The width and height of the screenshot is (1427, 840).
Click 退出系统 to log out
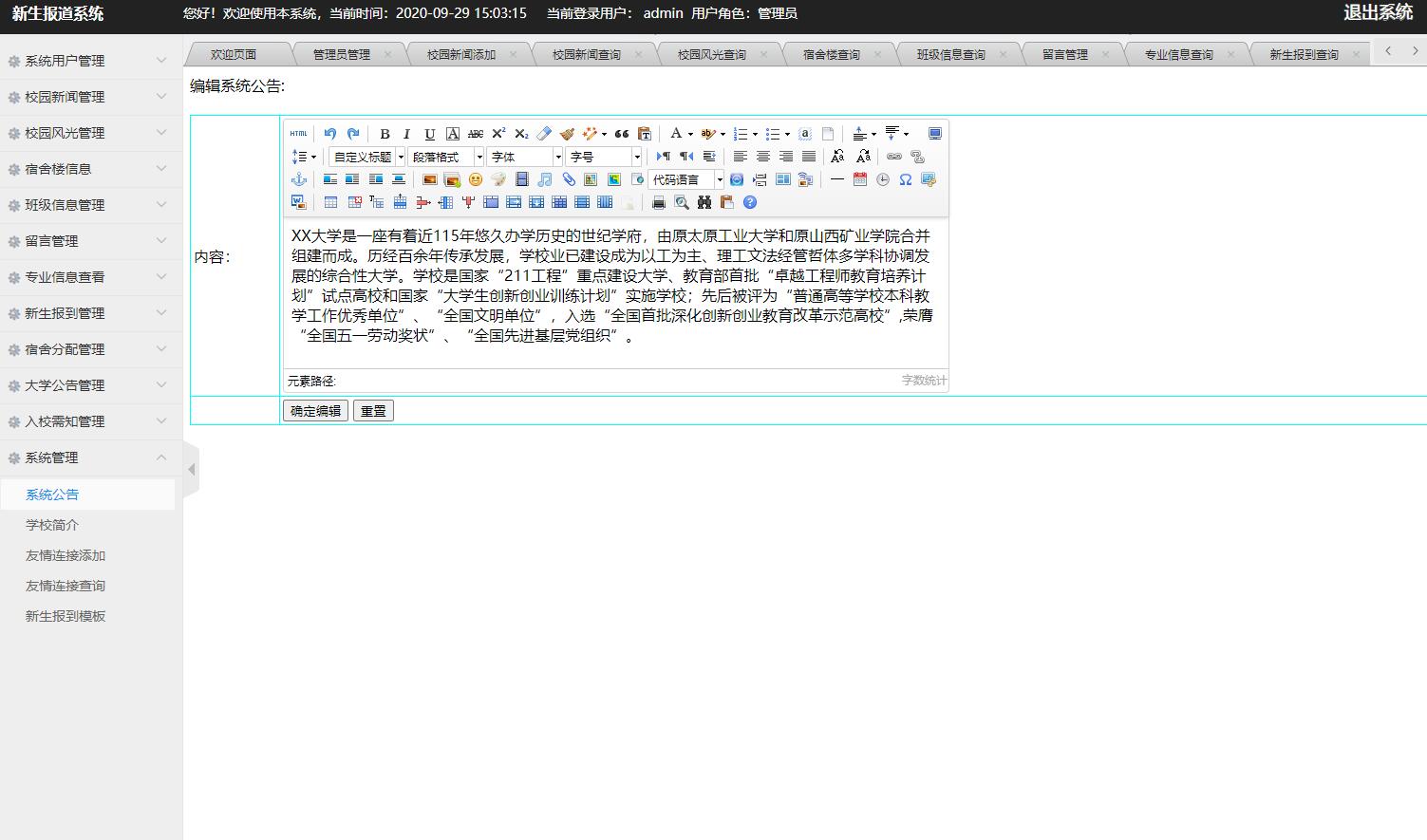click(x=1380, y=13)
